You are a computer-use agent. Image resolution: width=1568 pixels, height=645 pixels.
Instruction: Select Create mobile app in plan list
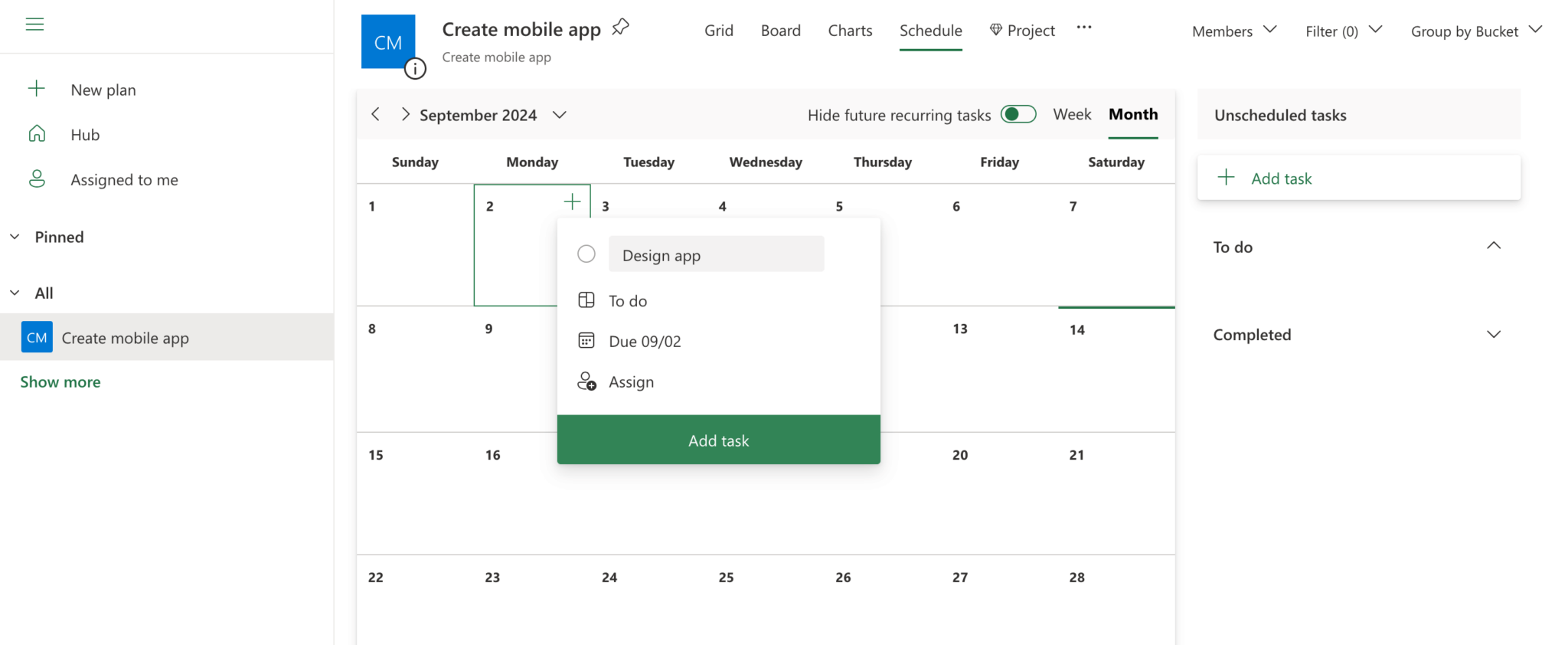167,337
